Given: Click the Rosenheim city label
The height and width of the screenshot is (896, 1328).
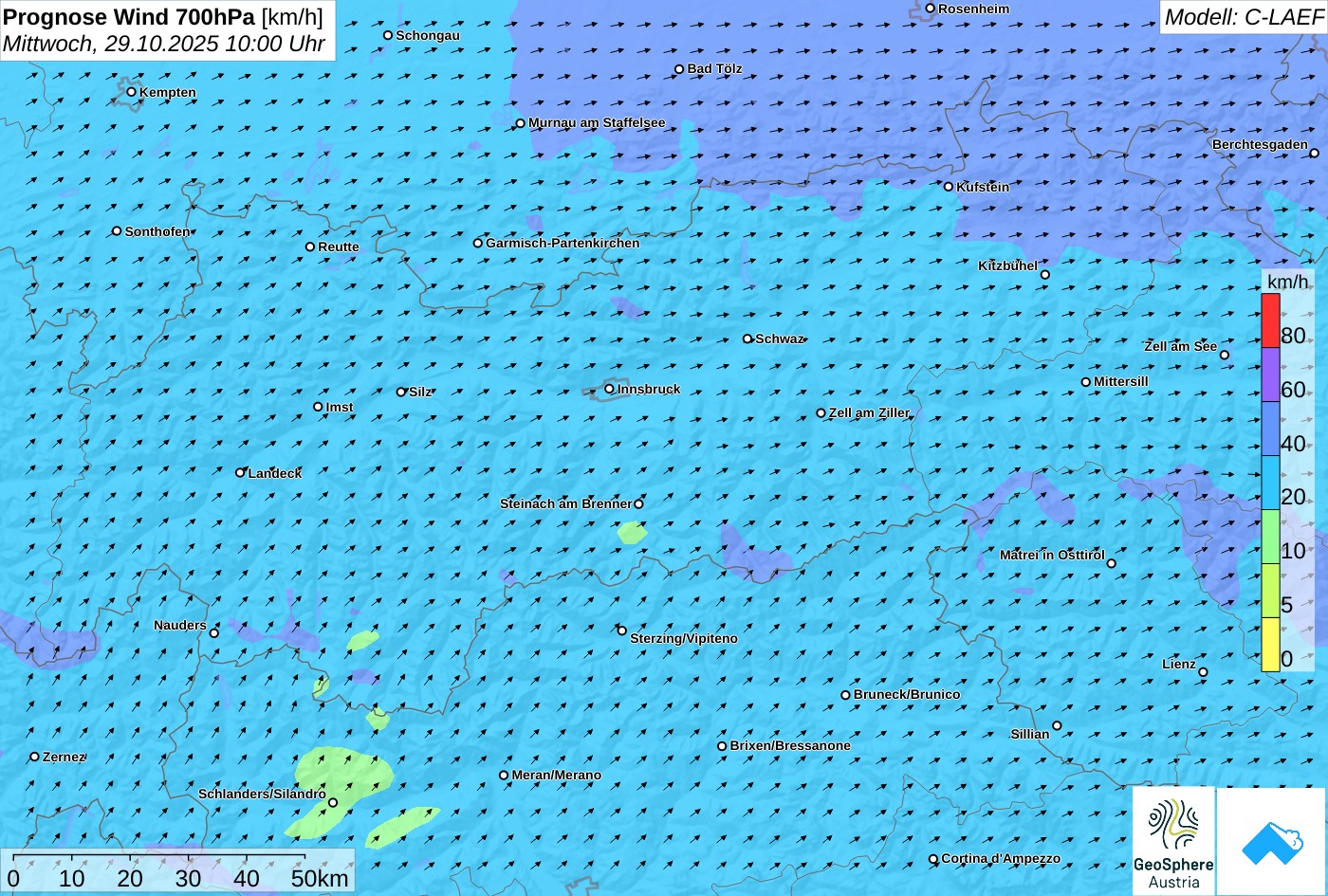Looking at the screenshot, I should click(974, 9).
